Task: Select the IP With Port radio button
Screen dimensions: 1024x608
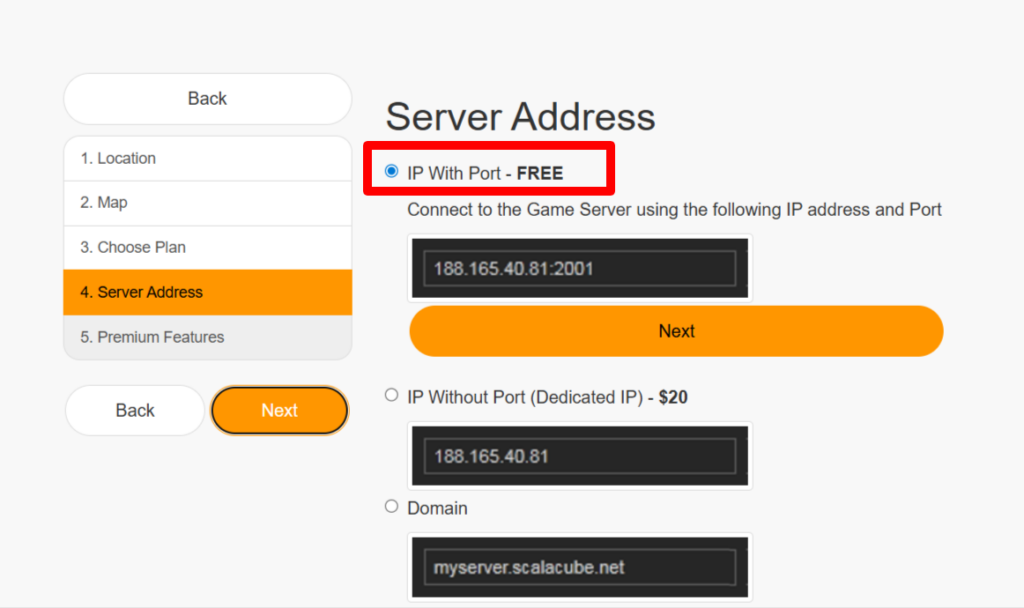Action: tap(392, 172)
